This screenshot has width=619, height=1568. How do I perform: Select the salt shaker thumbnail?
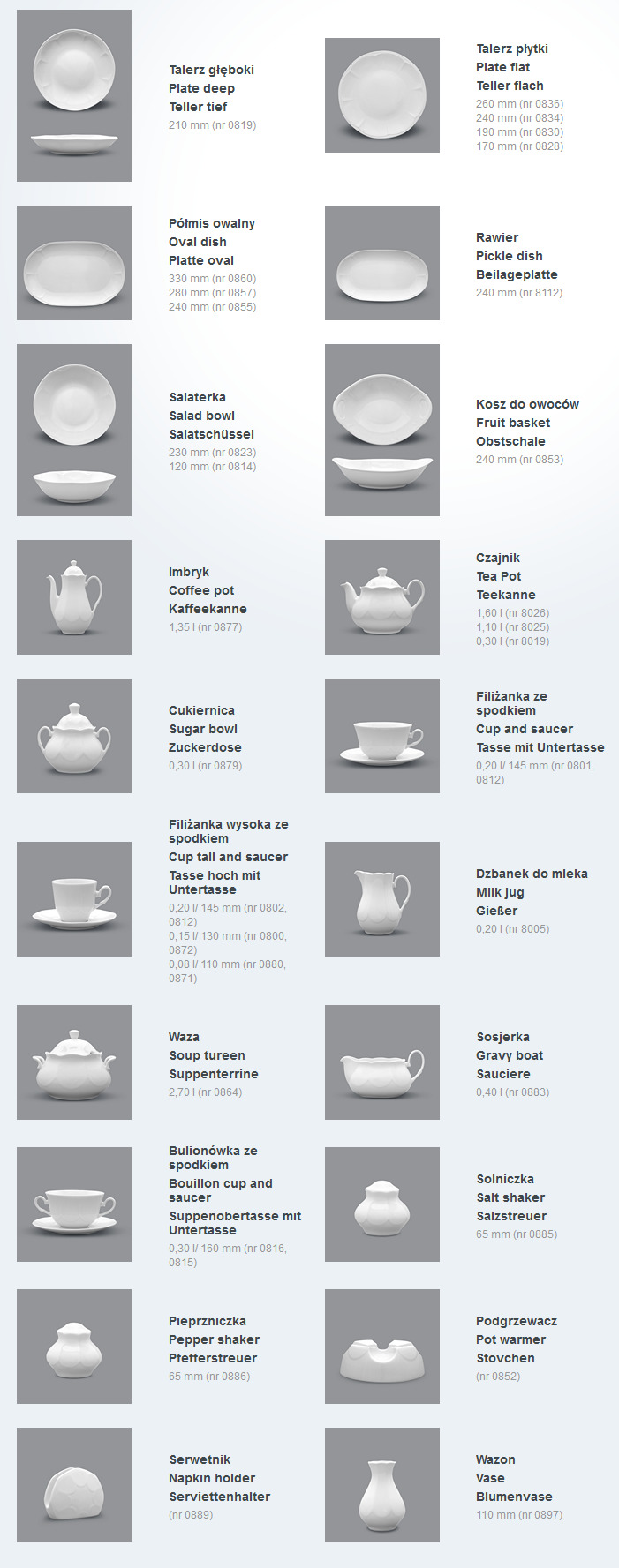click(382, 1204)
